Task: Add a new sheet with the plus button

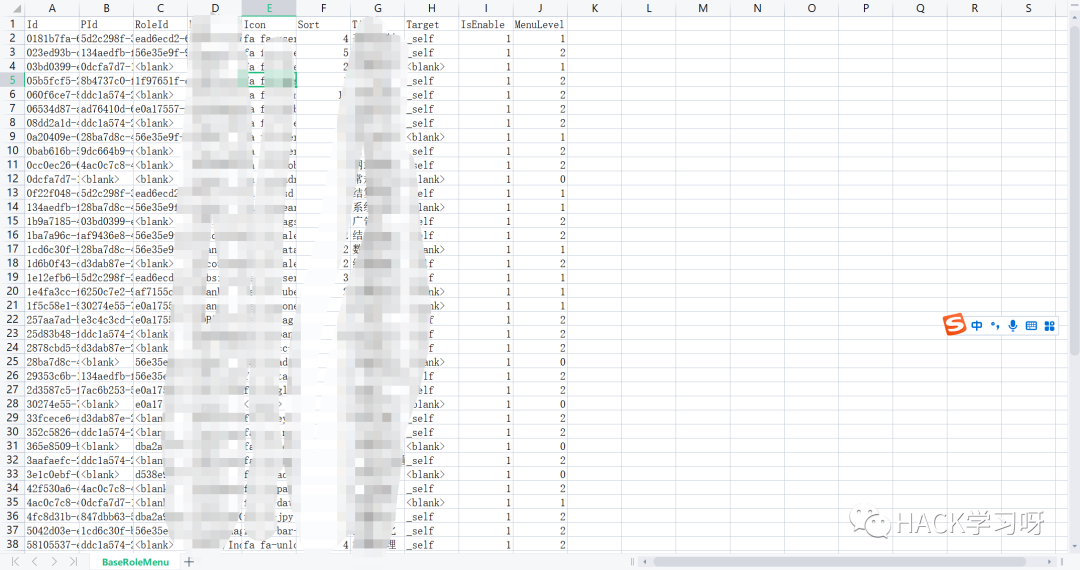Action: 189,562
